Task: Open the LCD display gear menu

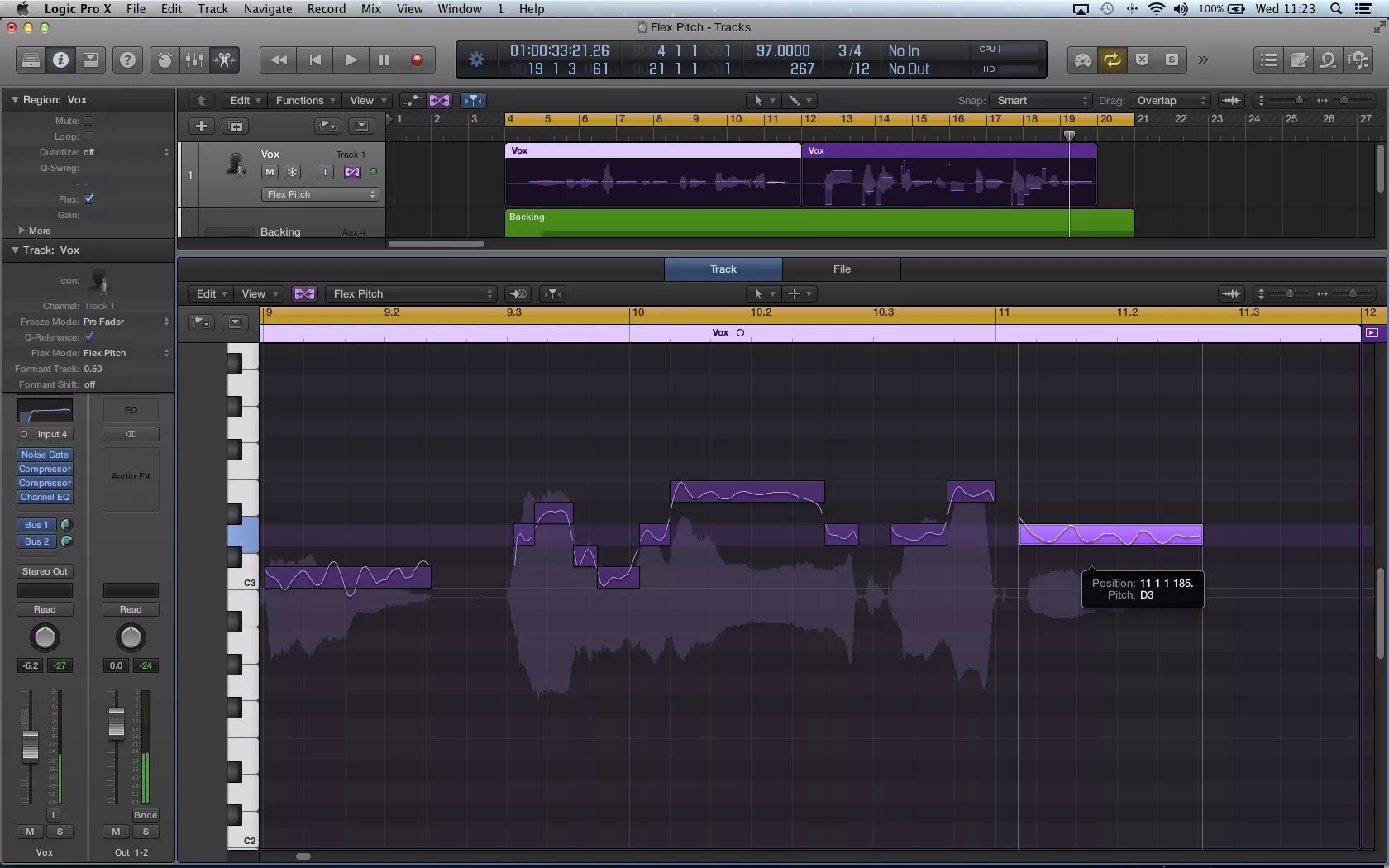Action: (477, 60)
